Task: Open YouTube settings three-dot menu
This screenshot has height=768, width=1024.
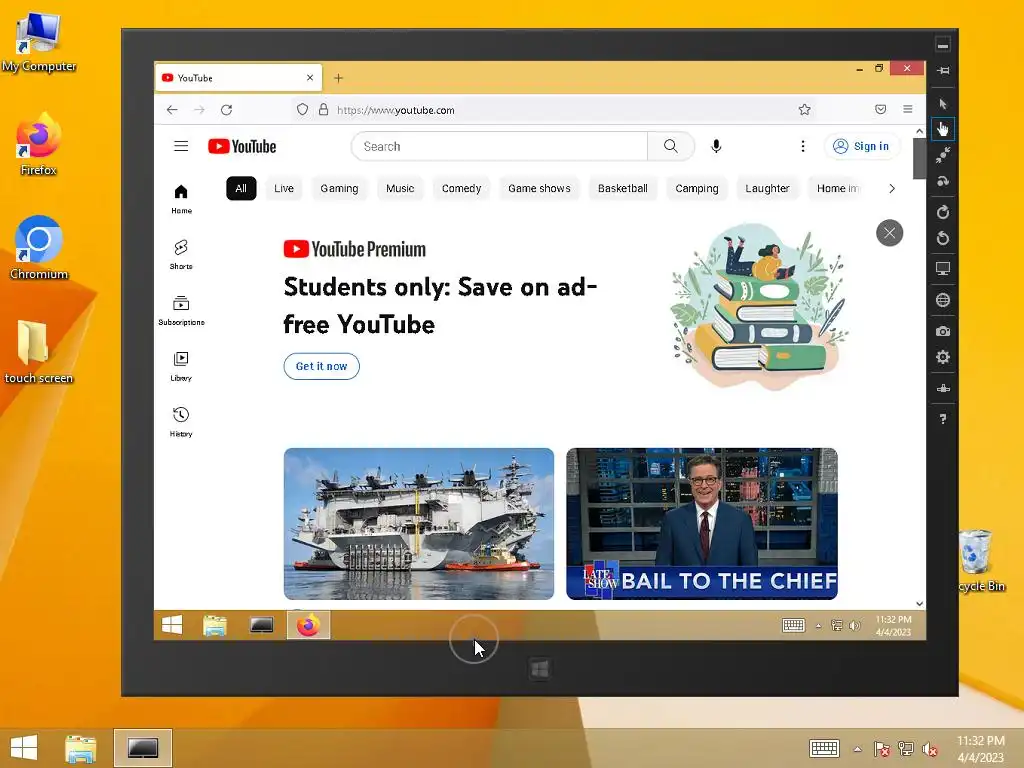Action: point(803,146)
